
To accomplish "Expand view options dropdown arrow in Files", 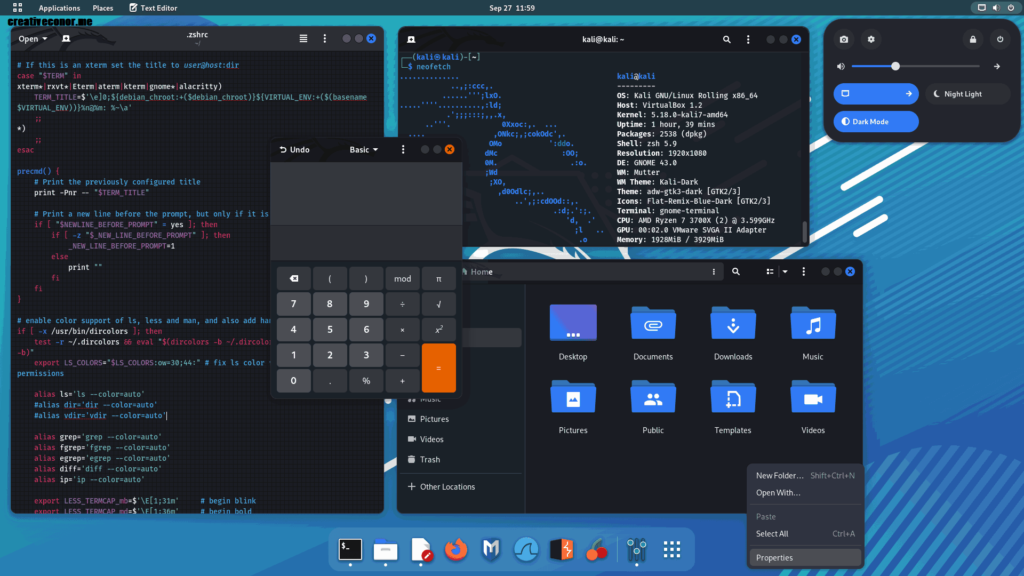I will click(785, 272).
